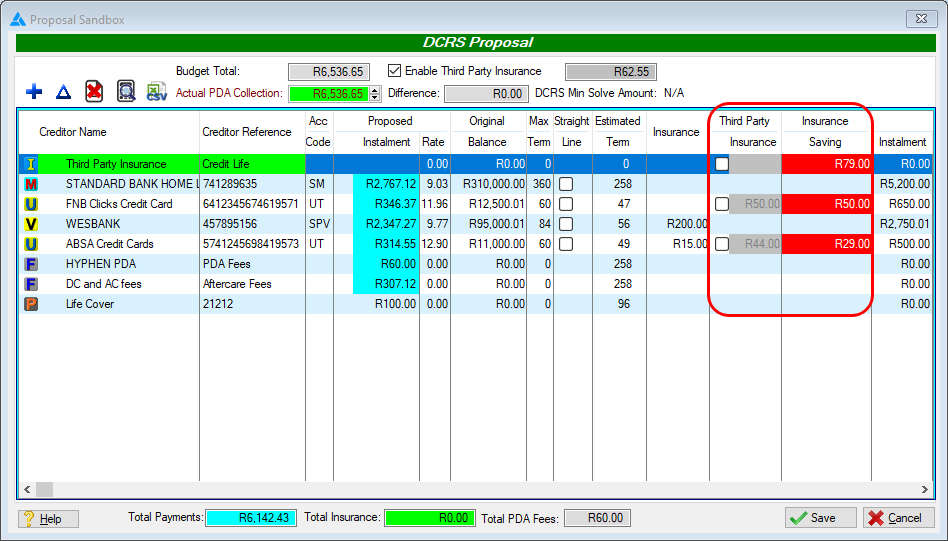Tick Straight Line checkbox for Standard Bank row
This screenshot has width=948, height=541.
tap(566, 184)
